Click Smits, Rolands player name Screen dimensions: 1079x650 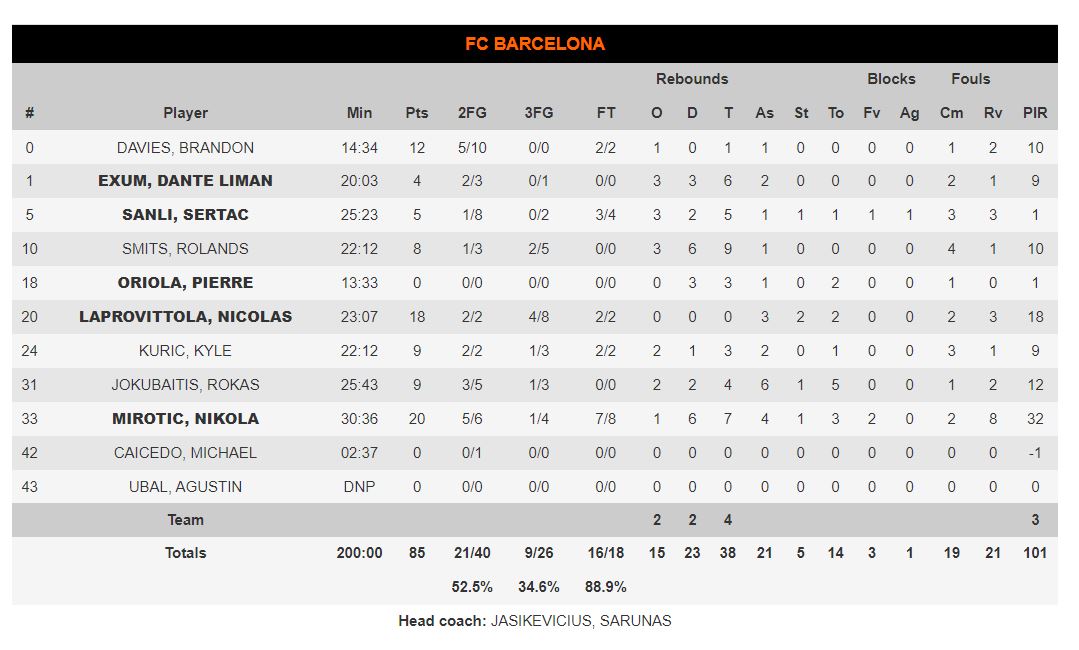[185, 249]
